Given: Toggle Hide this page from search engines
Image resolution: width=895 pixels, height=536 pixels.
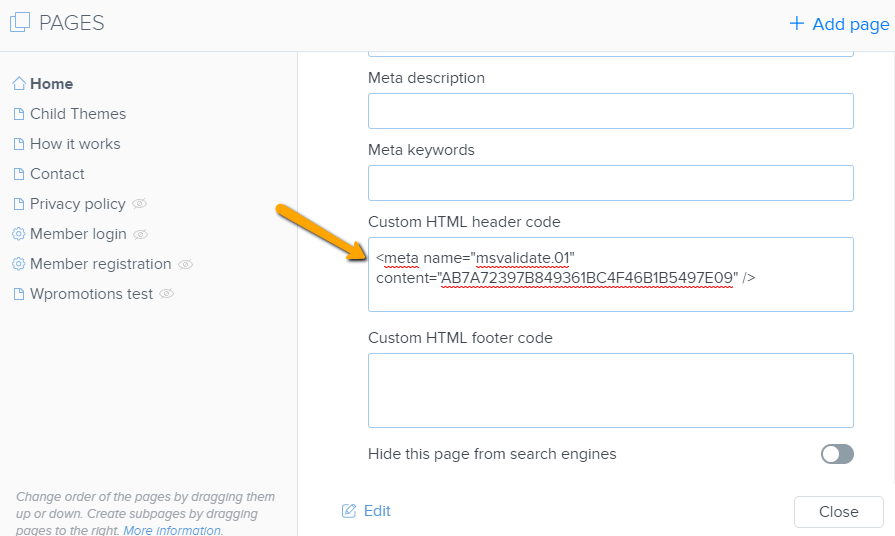Looking at the screenshot, I should 837,454.
